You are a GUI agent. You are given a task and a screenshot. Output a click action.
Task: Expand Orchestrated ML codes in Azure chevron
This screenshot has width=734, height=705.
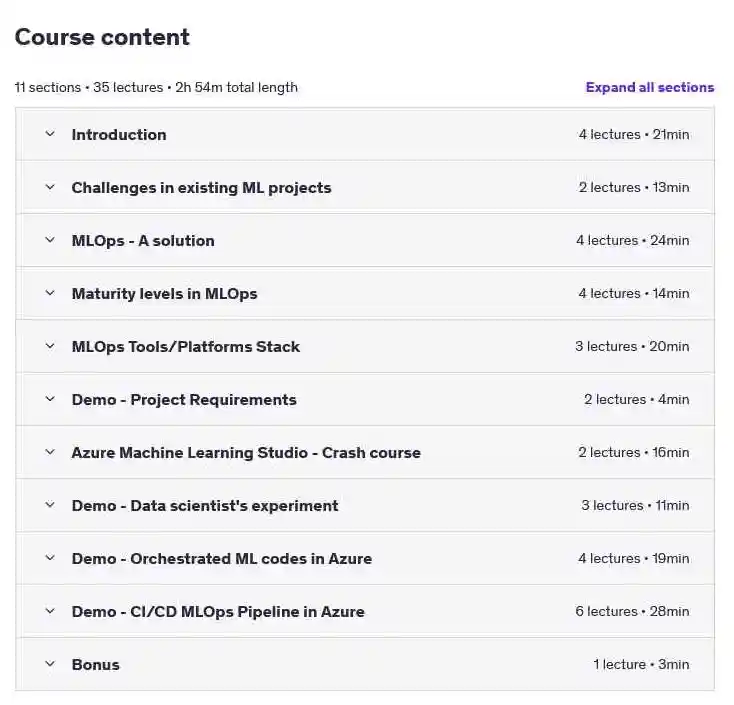point(50,558)
